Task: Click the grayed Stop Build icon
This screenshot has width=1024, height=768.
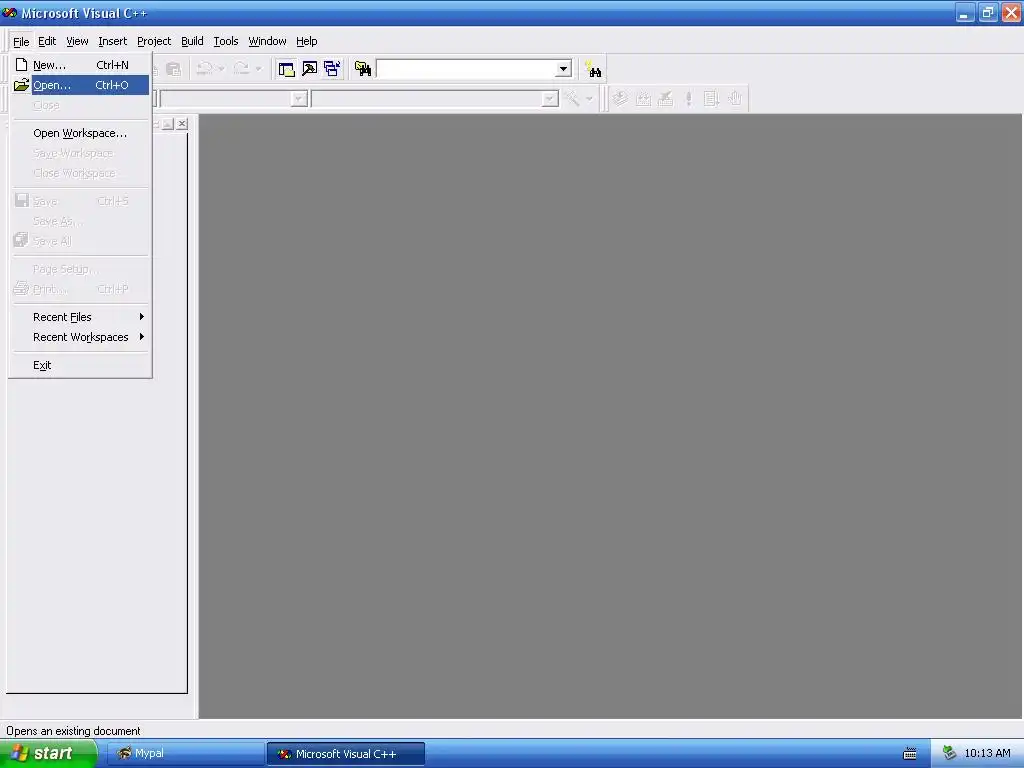Action: [x=665, y=99]
